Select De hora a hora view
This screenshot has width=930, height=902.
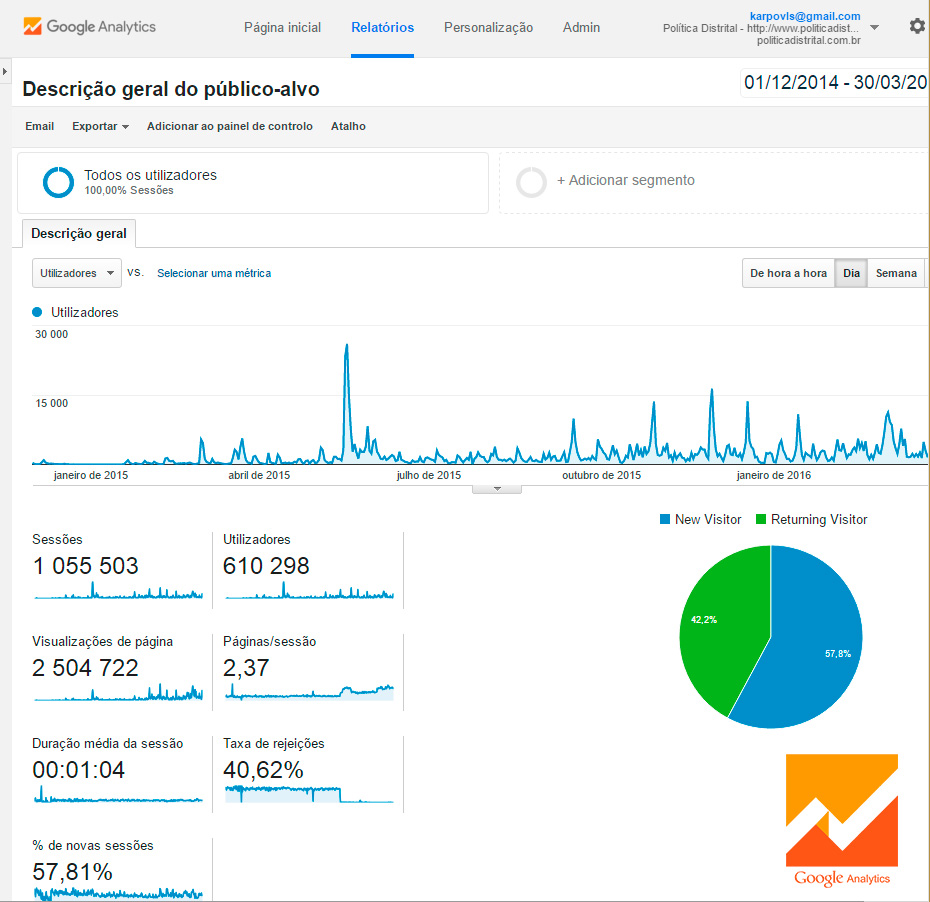point(788,273)
